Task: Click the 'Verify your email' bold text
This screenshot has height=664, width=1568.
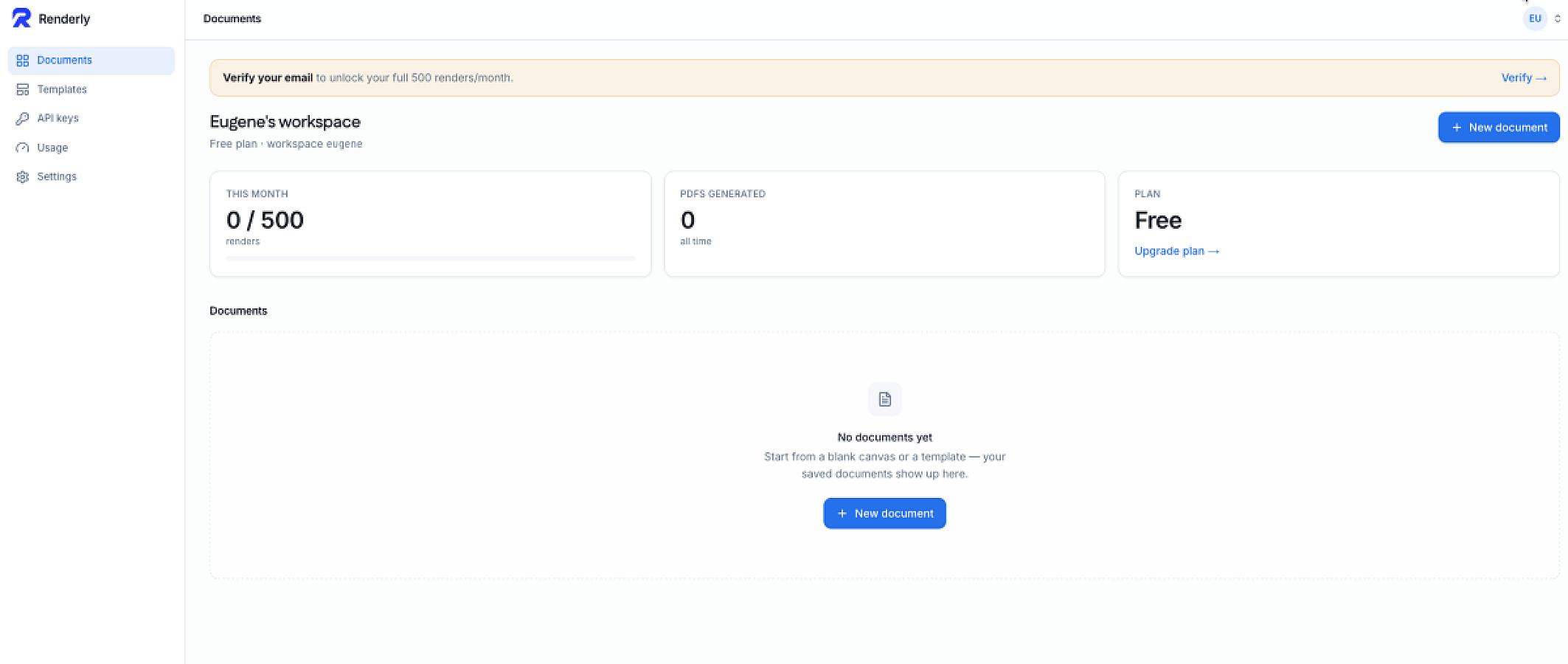Action: coord(268,77)
